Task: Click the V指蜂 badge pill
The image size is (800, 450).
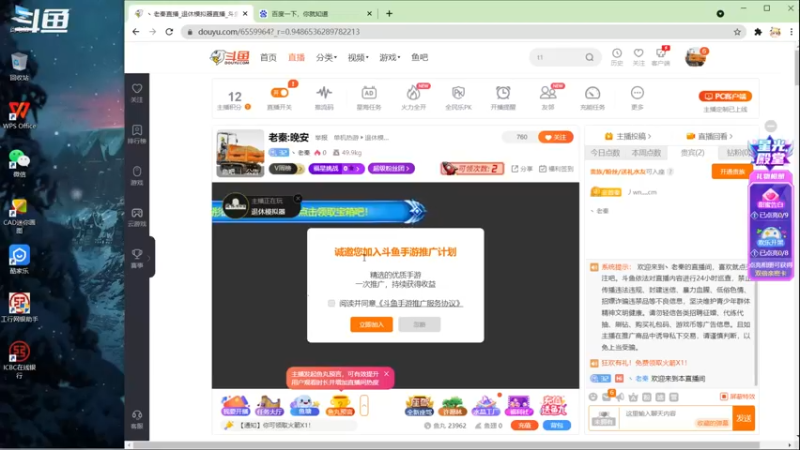Action: pos(286,168)
